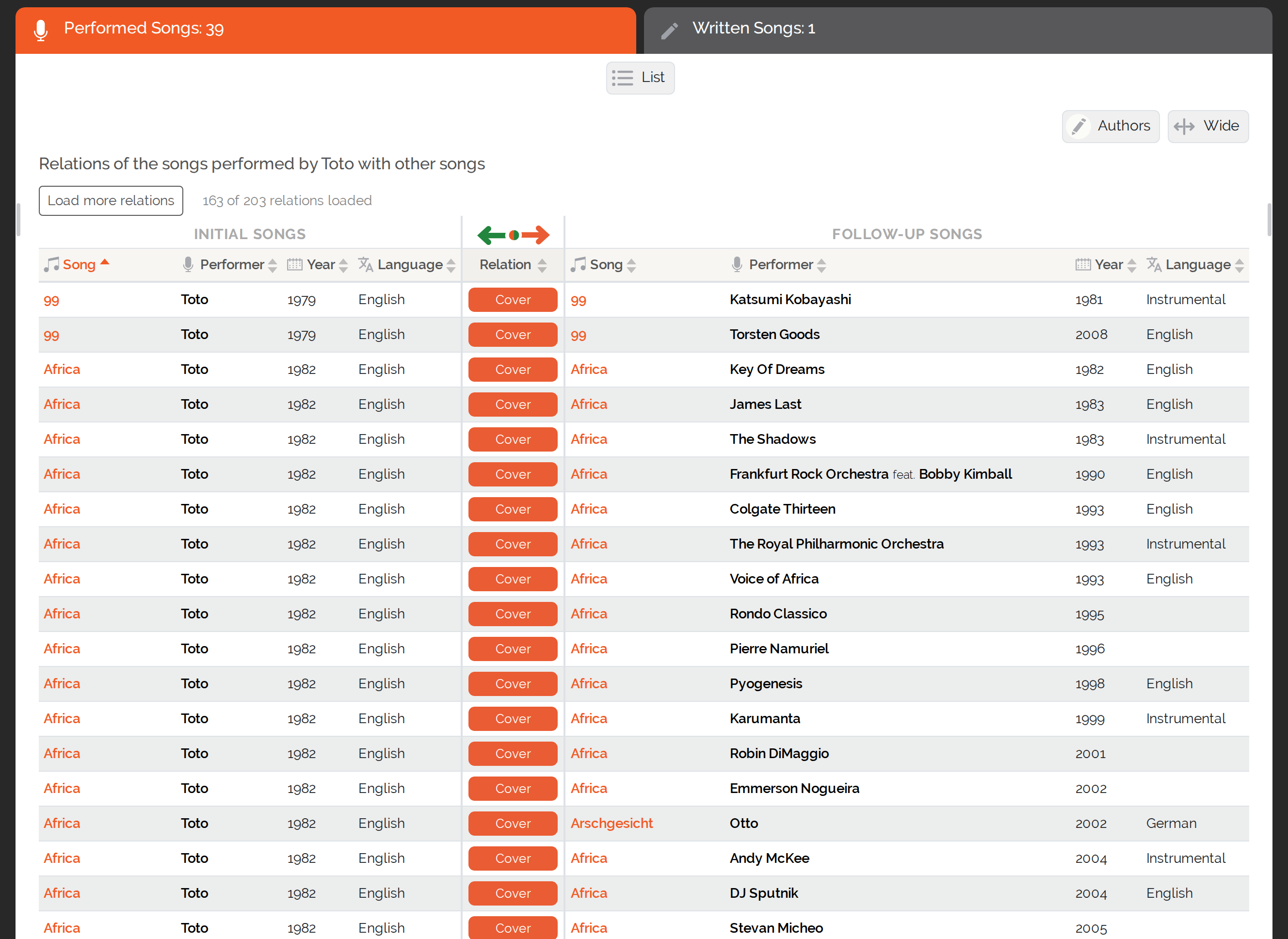Open Toto performer in the Karumanta row

[x=194, y=718]
